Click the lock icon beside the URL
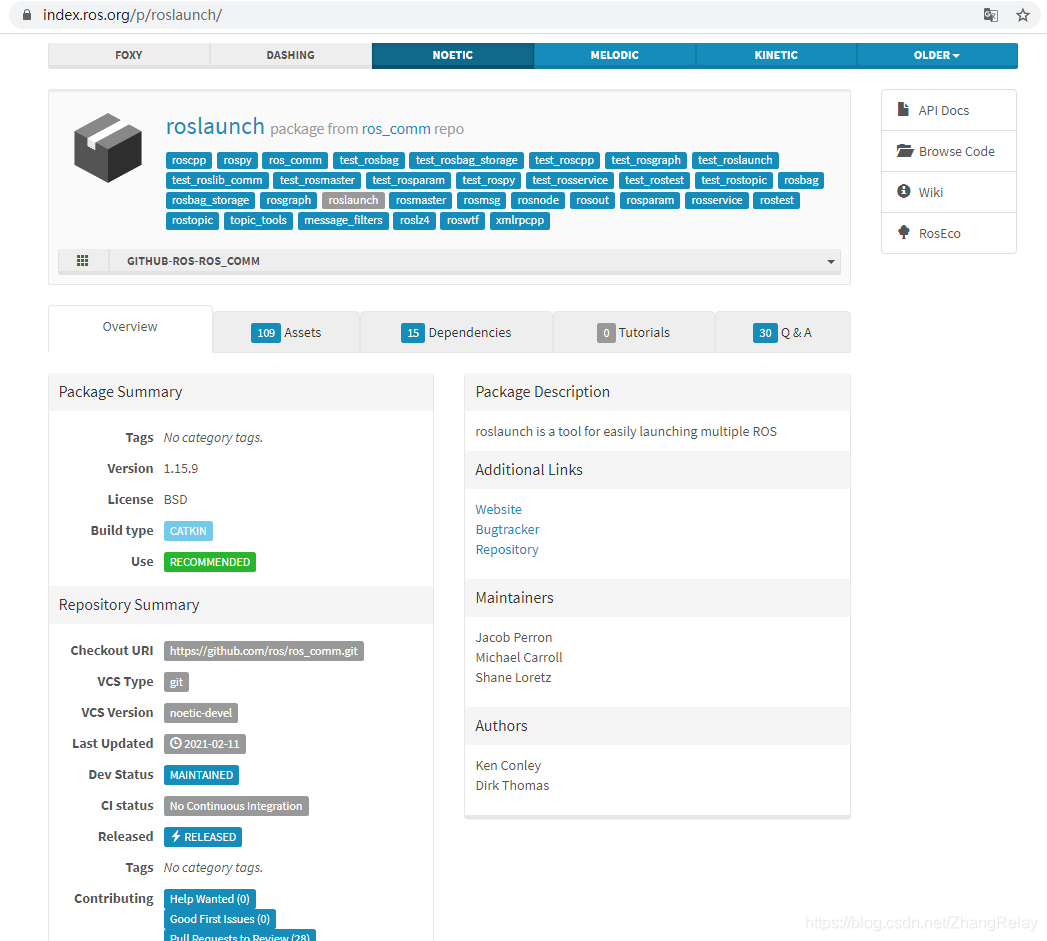The width and height of the screenshot is (1047, 941). (27, 15)
